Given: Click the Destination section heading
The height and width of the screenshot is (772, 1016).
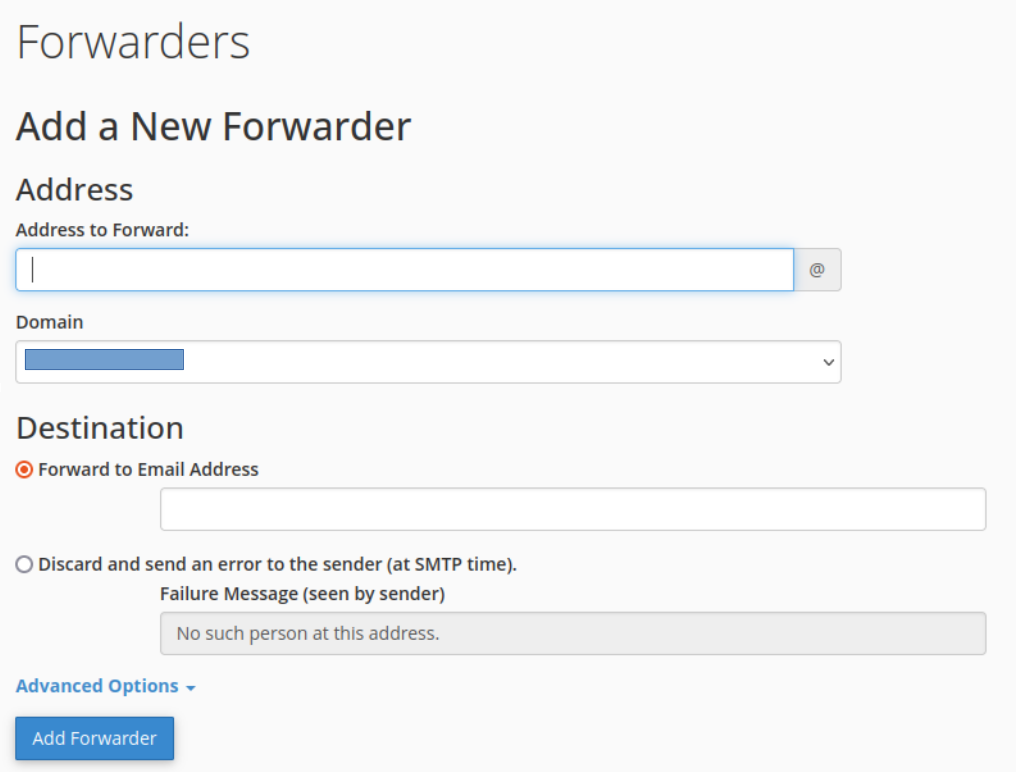Looking at the screenshot, I should point(100,428).
